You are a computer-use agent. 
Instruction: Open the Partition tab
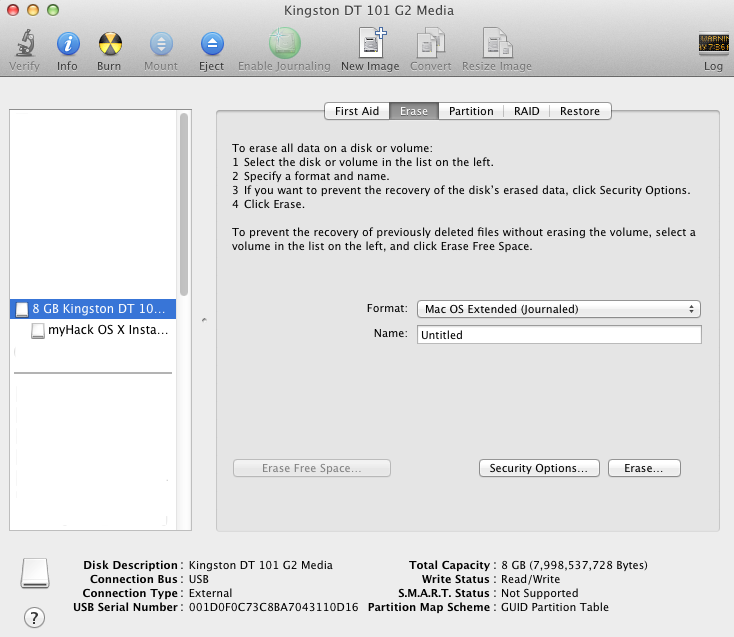click(x=471, y=111)
